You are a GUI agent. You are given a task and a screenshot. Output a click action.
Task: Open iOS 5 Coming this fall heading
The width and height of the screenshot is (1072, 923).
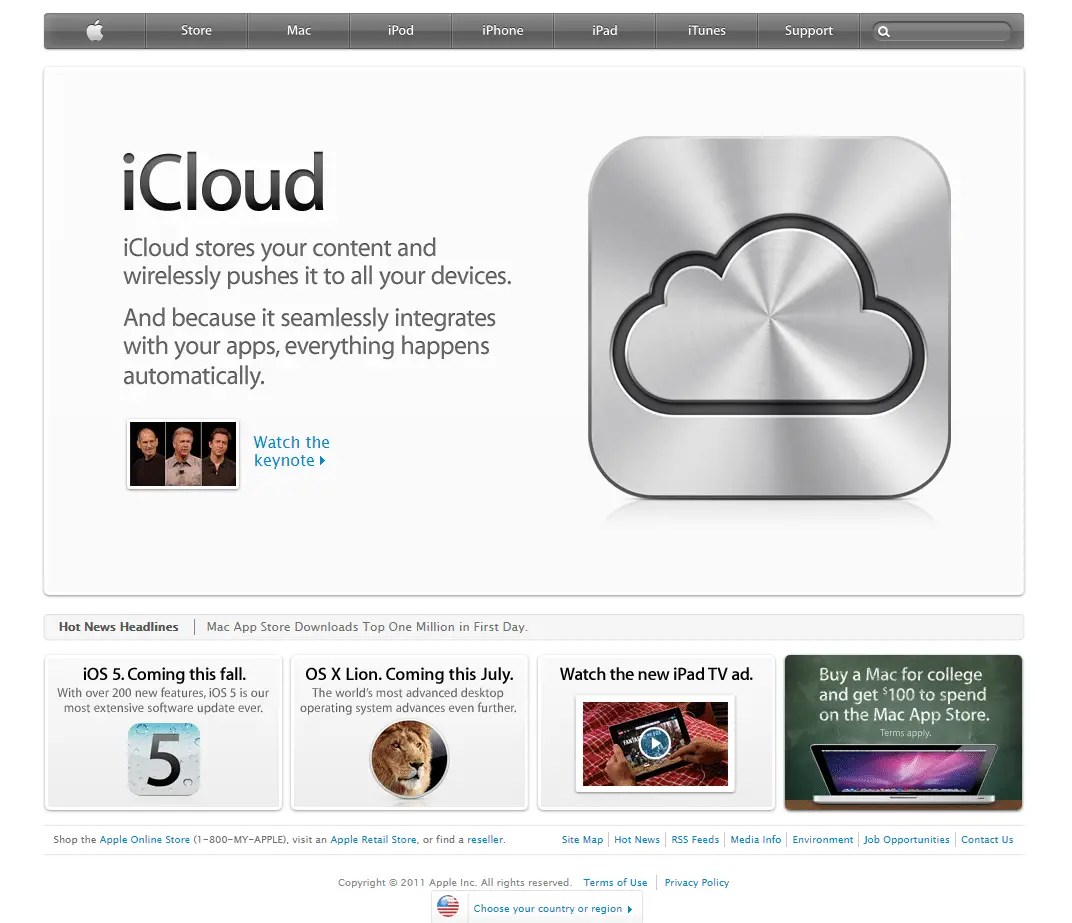coord(164,674)
